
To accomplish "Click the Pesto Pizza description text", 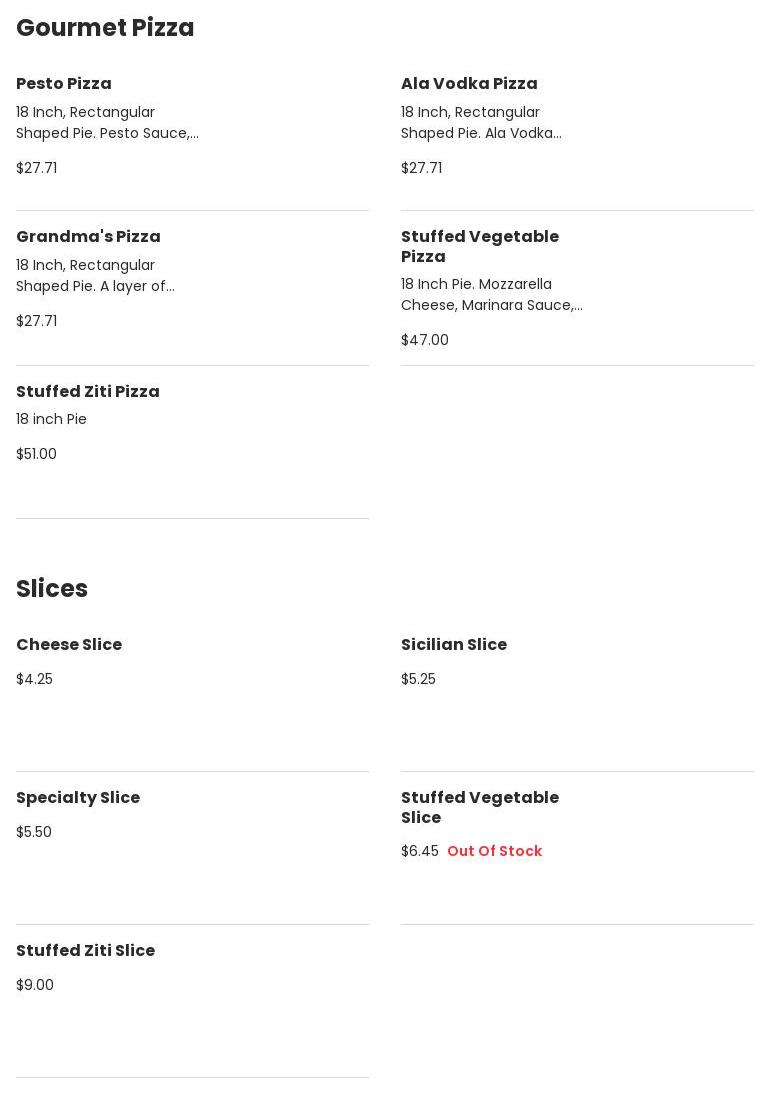I will 107,123.
